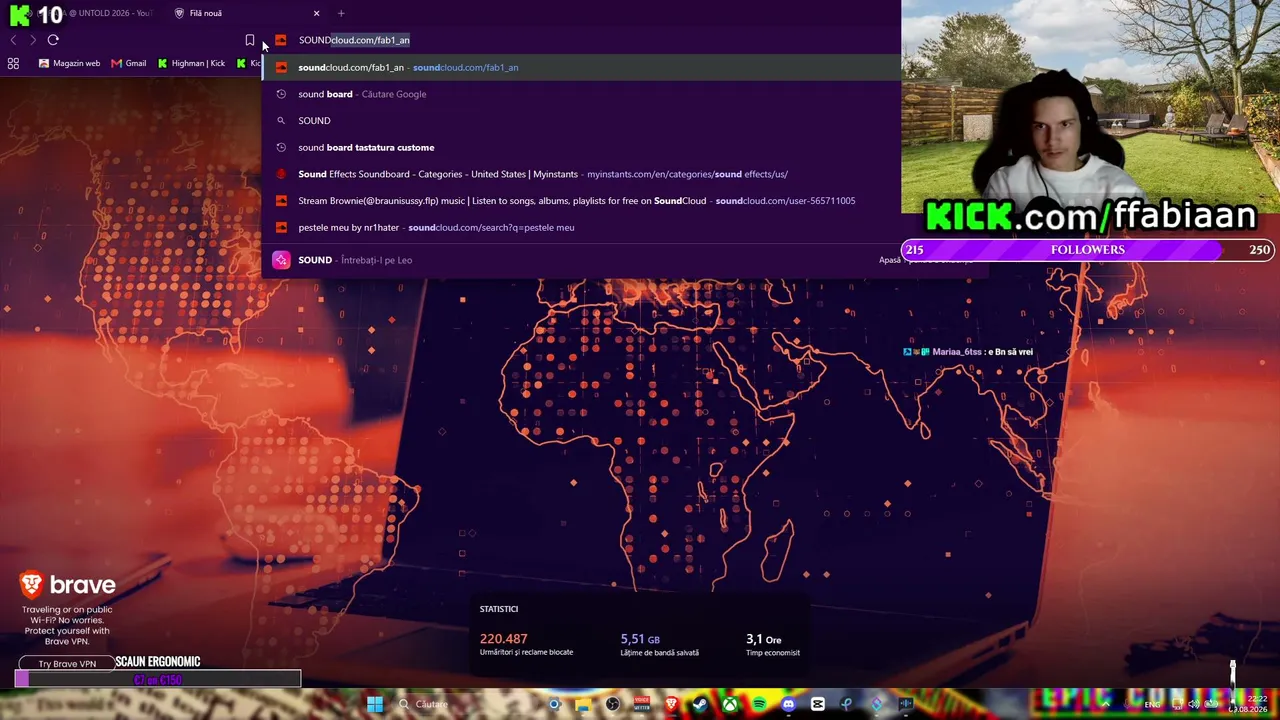1280x720 pixels.
Task: Open the Myinstants Sound Effects Soundboard suggestion
Action: (581, 174)
